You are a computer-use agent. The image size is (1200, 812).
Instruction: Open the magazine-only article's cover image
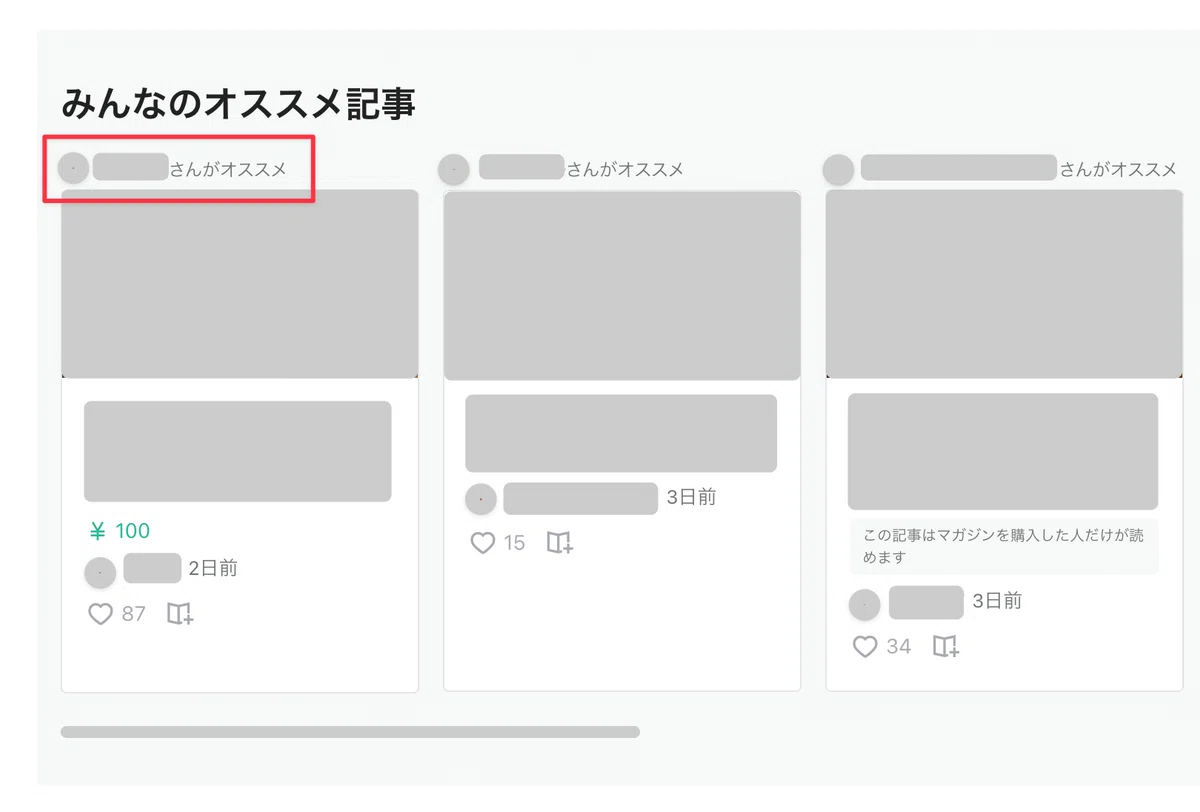[x=1004, y=284]
